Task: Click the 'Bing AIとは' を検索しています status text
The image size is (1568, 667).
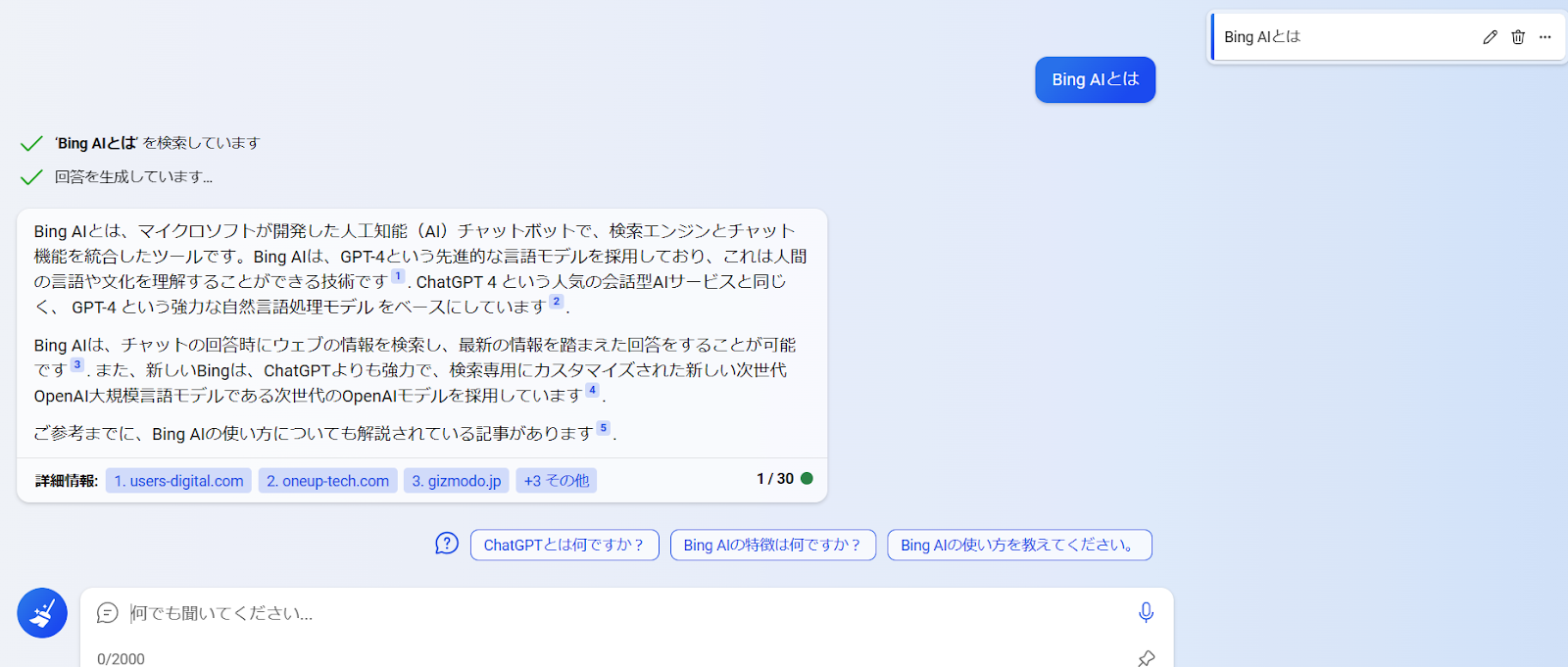Action: point(157,143)
